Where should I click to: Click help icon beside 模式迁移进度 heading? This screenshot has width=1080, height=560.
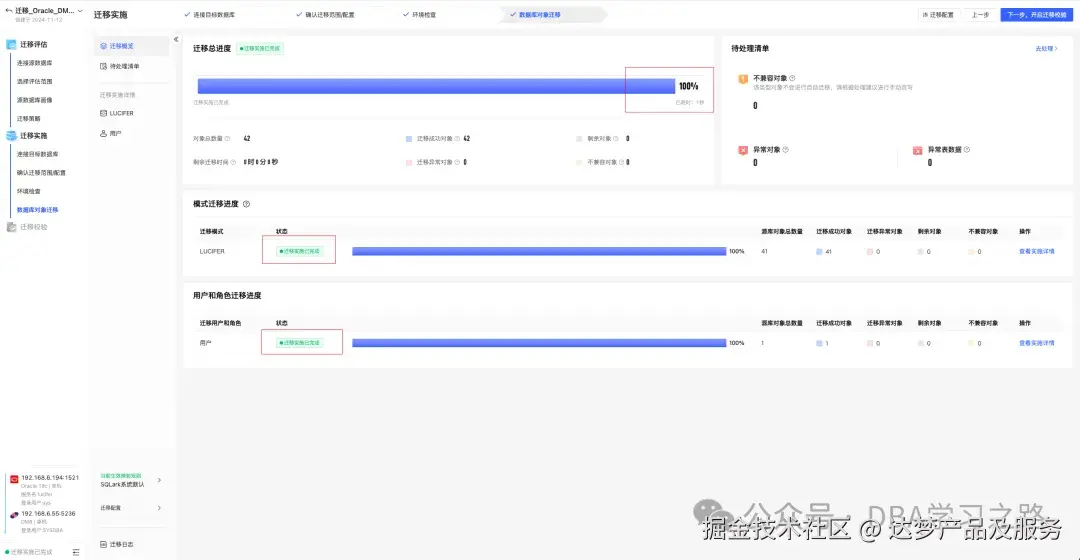(247, 204)
